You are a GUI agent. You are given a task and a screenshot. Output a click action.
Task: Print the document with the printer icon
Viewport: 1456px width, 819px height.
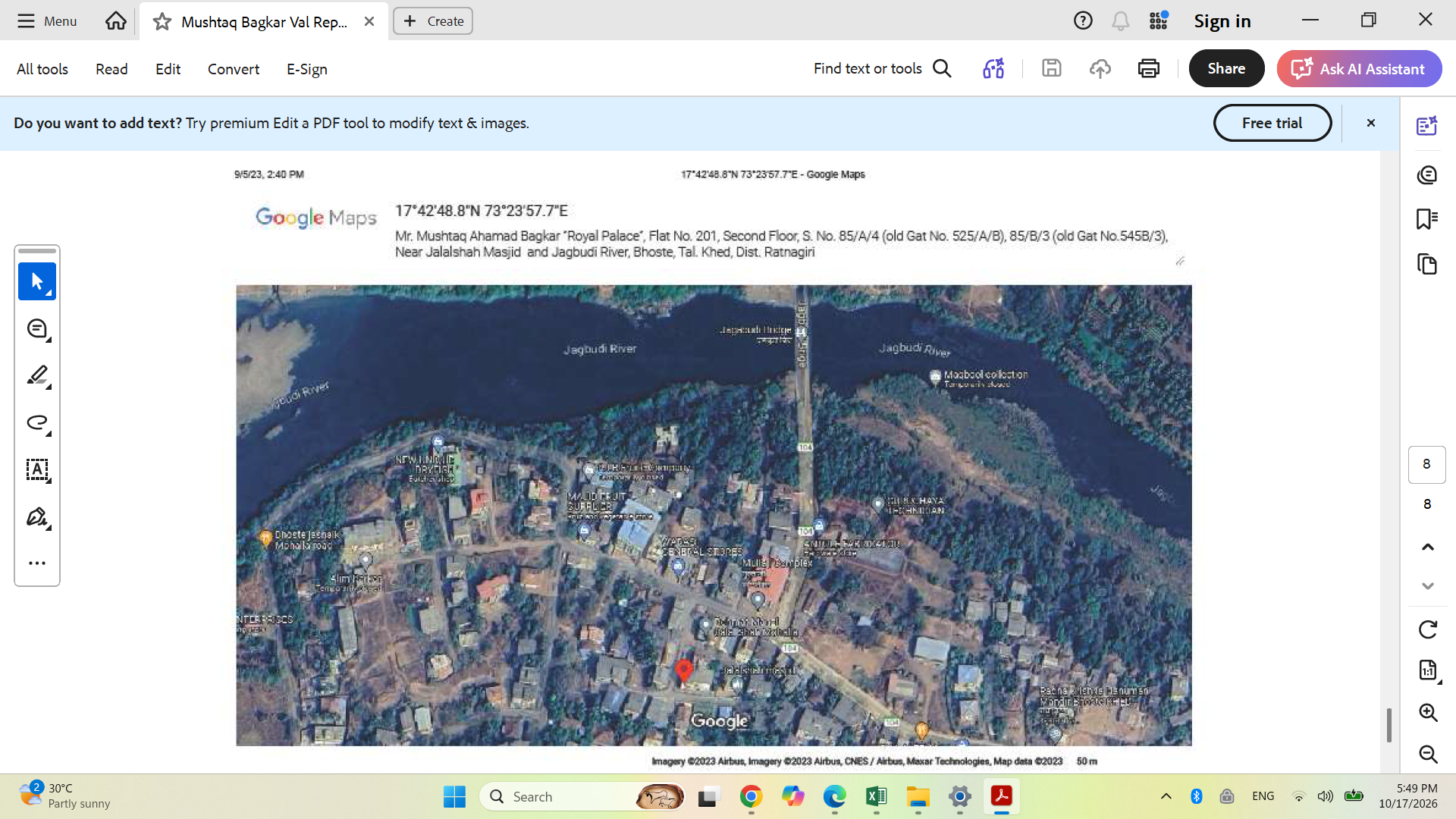point(1149,69)
